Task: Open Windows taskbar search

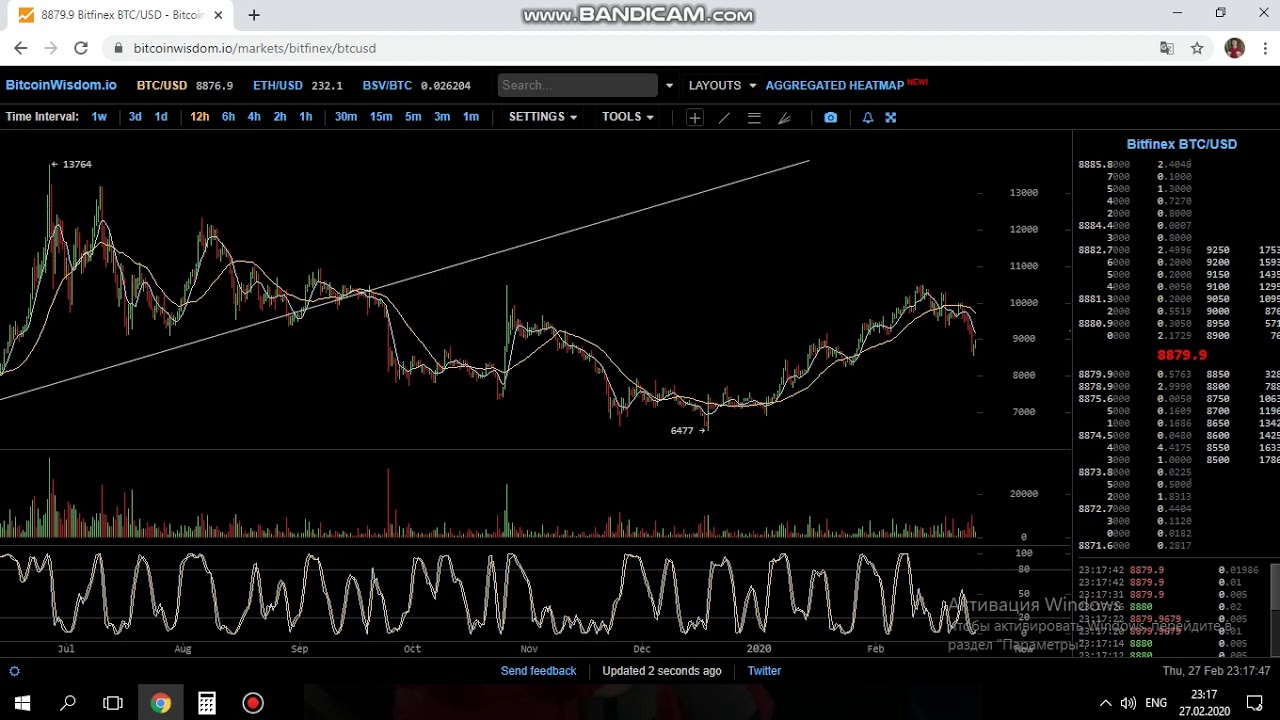Action: click(68, 703)
